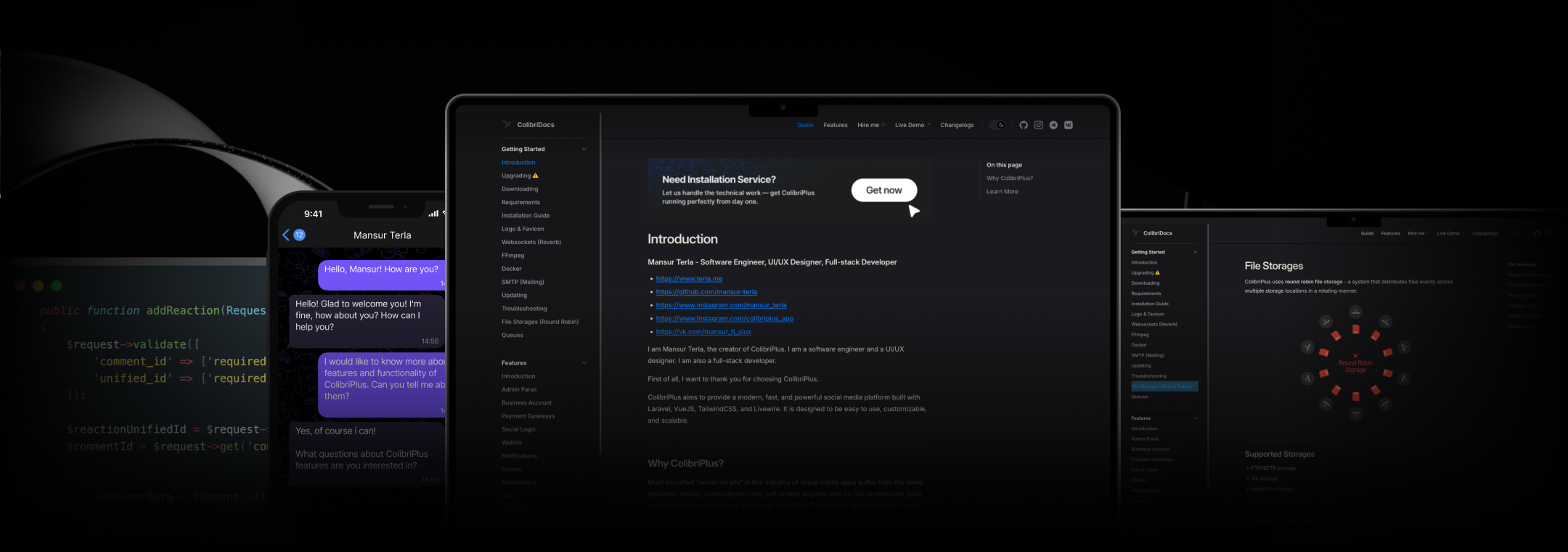
Task: Open Telegram icon in tablet ColibriDocs header
Action: (x=1053, y=125)
